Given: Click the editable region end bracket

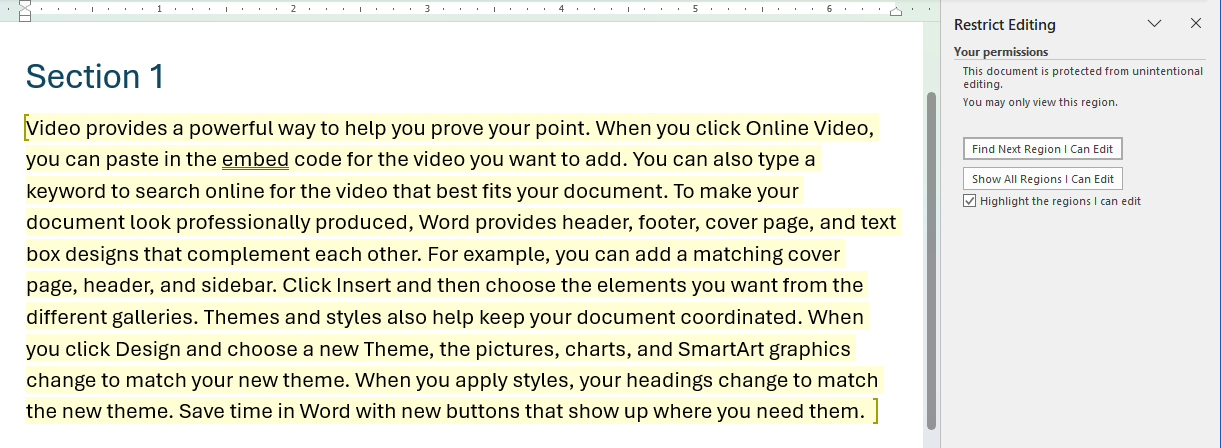Looking at the screenshot, I should (876, 411).
